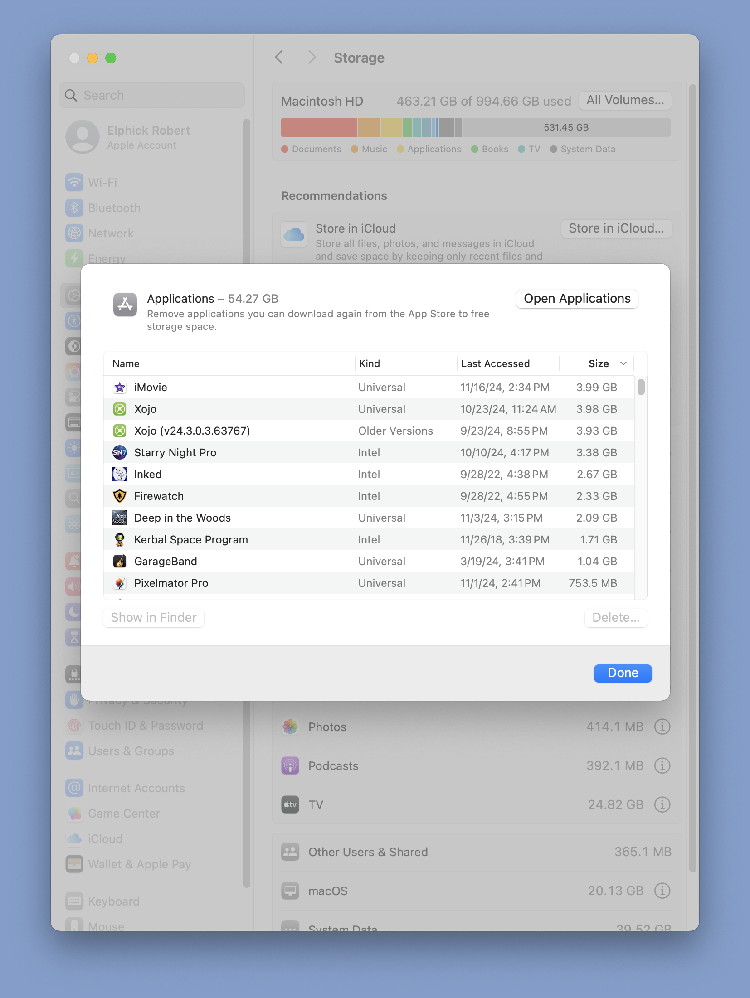This screenshot has height=998, width=750.
Task: Click the 24.82 GB TV size value
Action: click(x=616, y=805)
